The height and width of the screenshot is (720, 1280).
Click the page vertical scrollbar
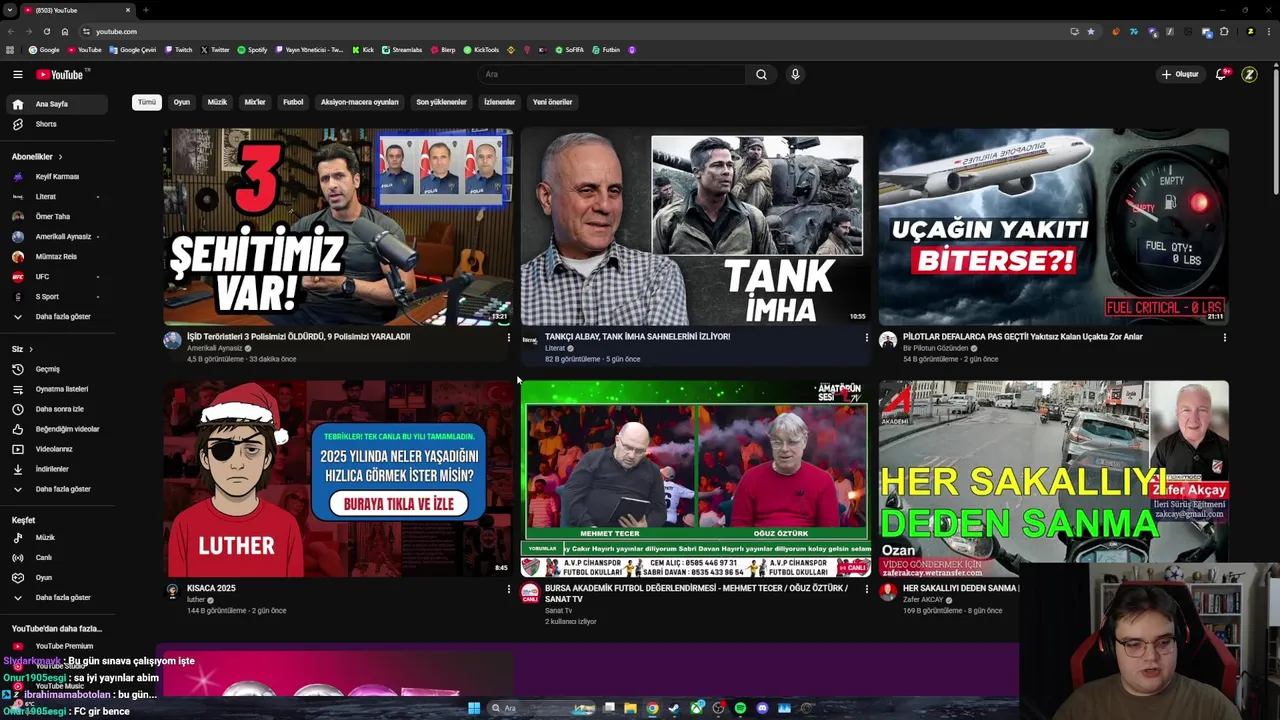coord(1275,130)
